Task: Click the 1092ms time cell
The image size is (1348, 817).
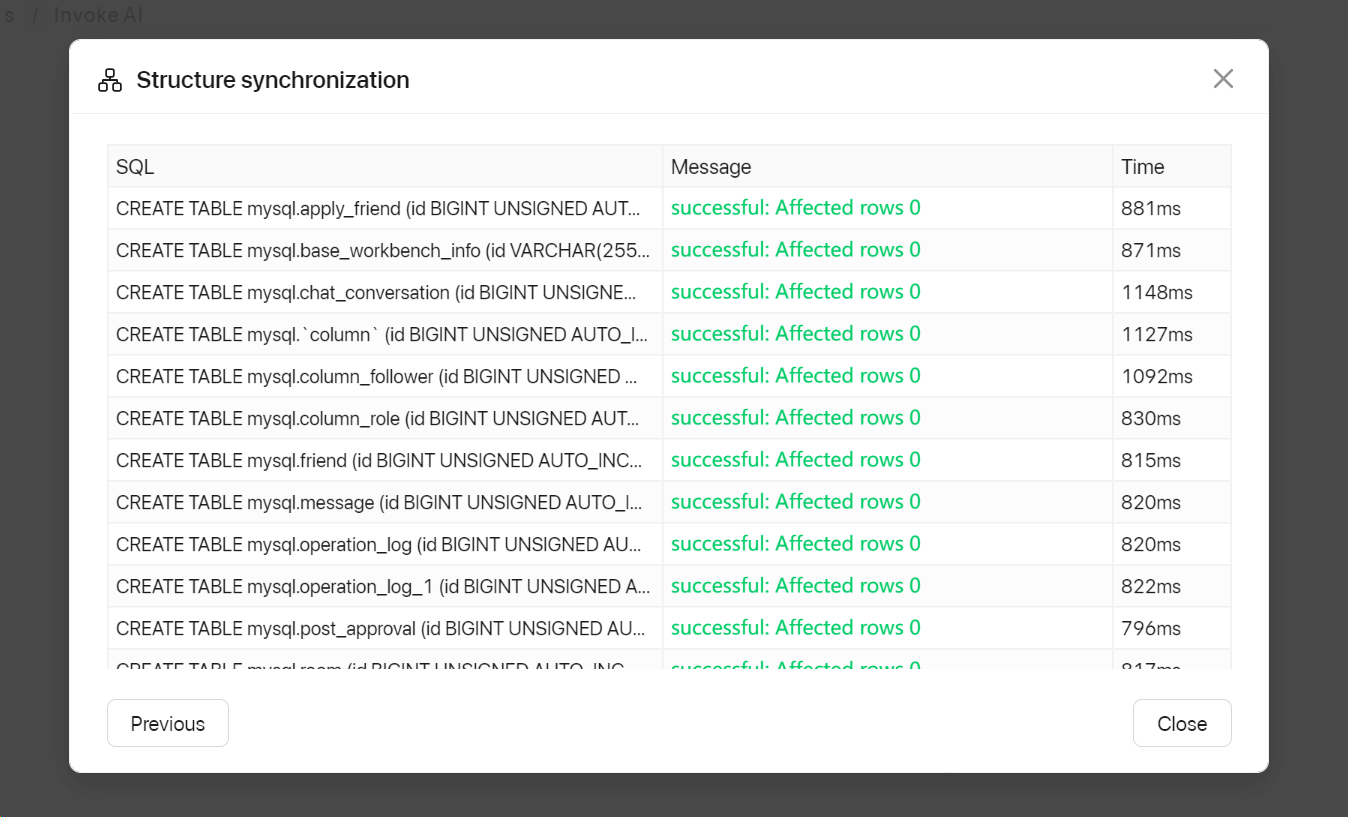Action: click(x=1172, y=376)
